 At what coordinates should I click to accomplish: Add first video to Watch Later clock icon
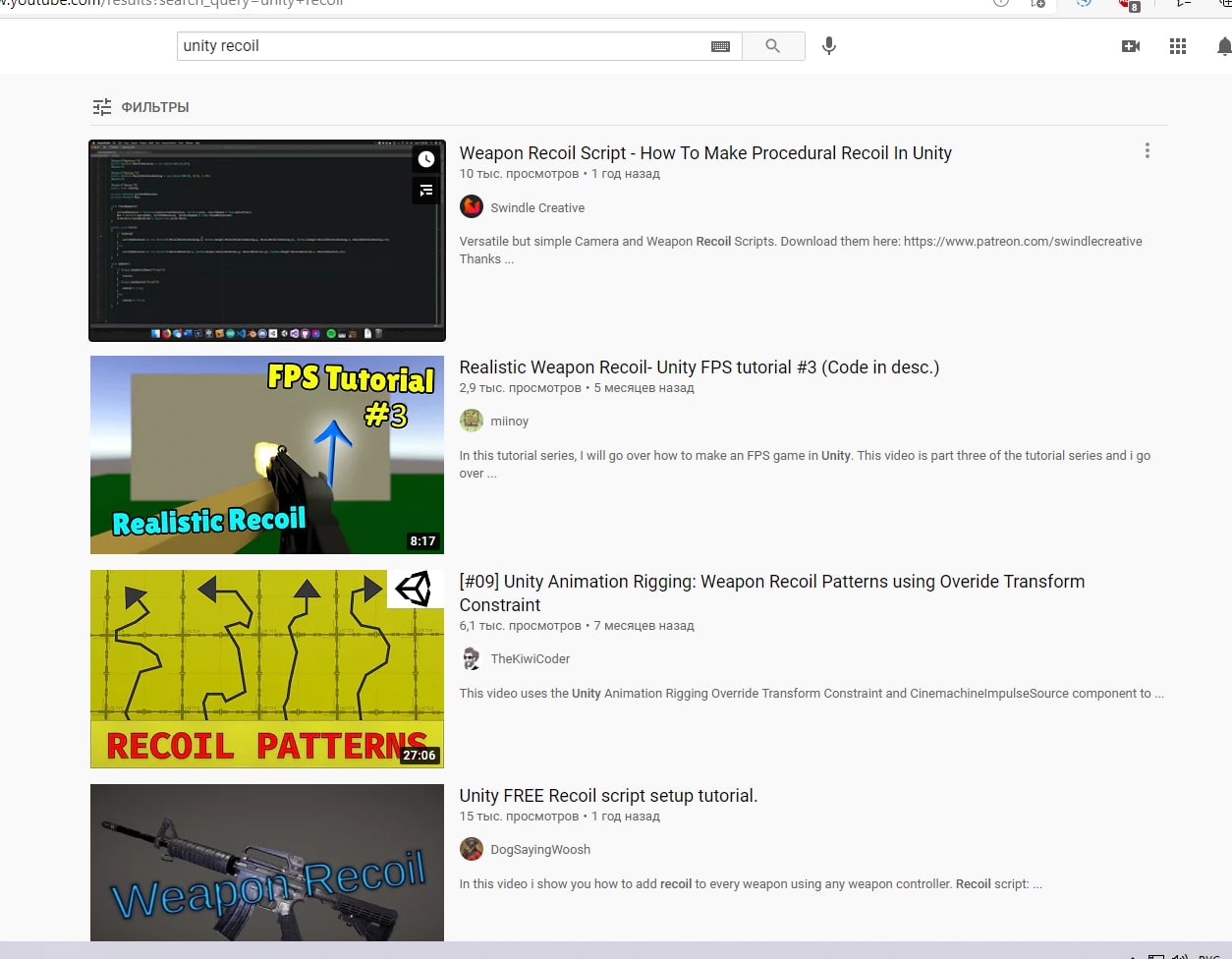tap(426, 159)
